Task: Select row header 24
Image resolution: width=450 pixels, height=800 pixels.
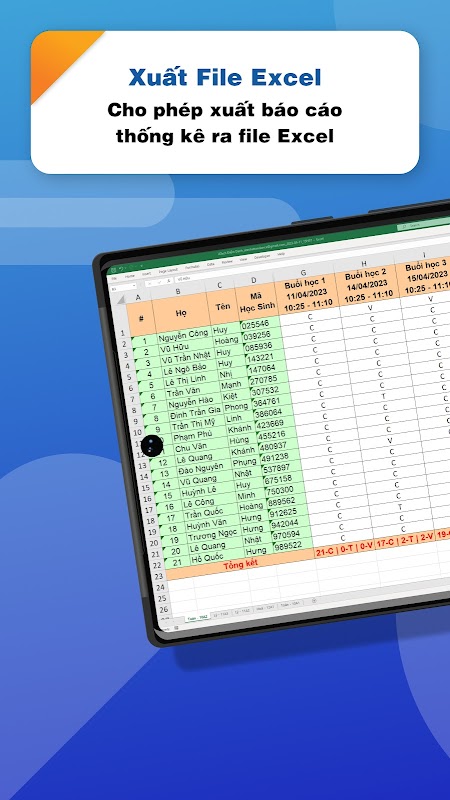Action: [160, 587]
